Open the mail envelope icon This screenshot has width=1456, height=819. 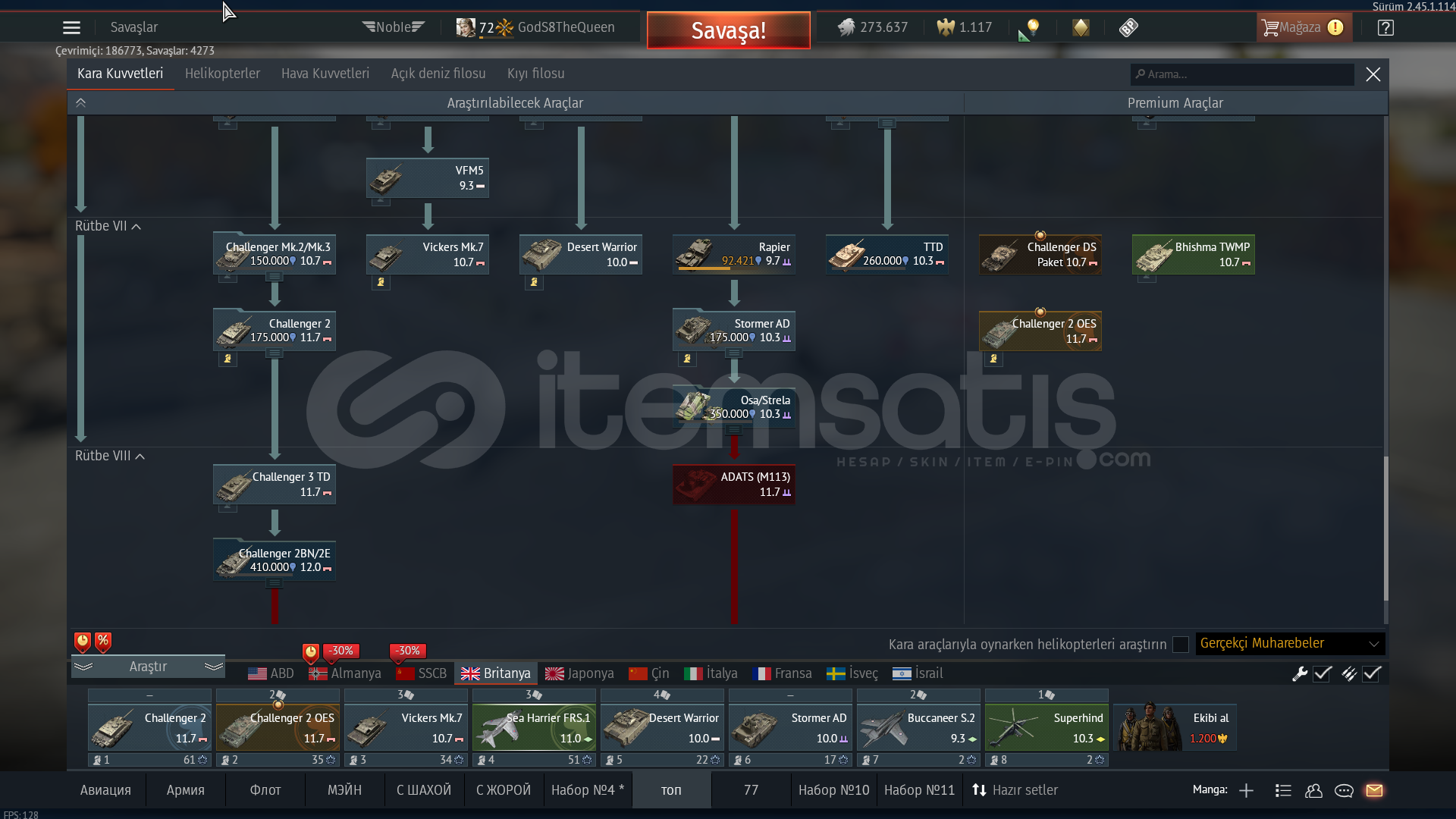point(1374,790)
